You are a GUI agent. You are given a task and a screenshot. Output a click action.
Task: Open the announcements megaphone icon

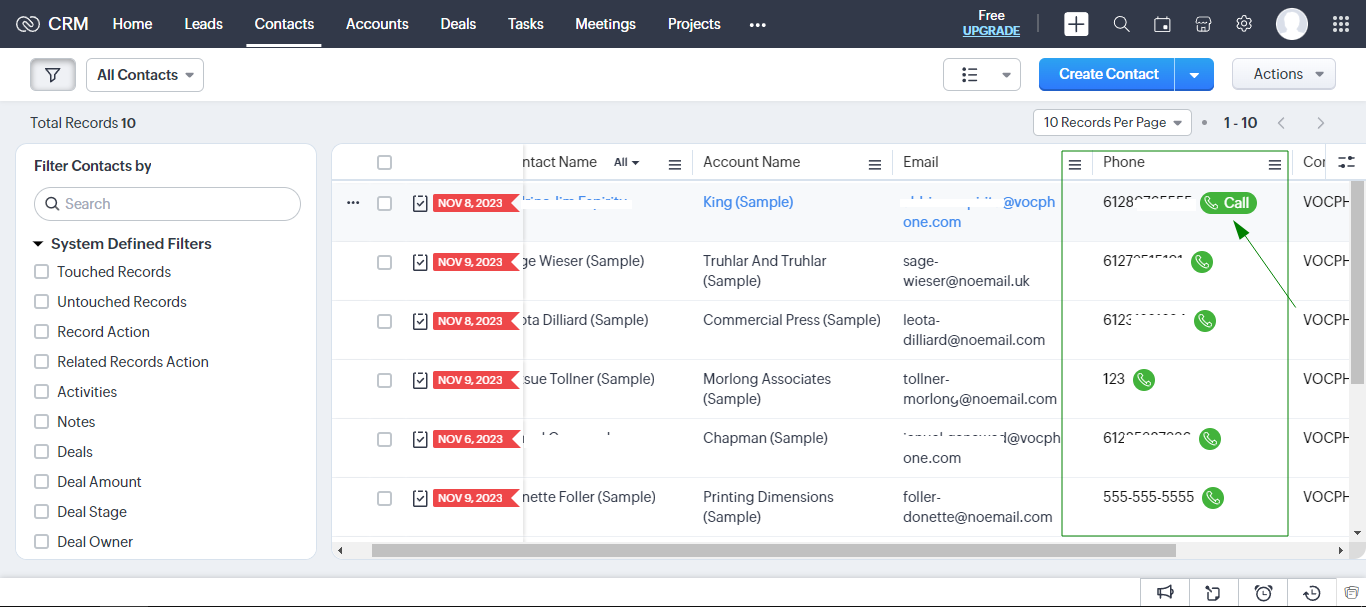pos(1165,592)
